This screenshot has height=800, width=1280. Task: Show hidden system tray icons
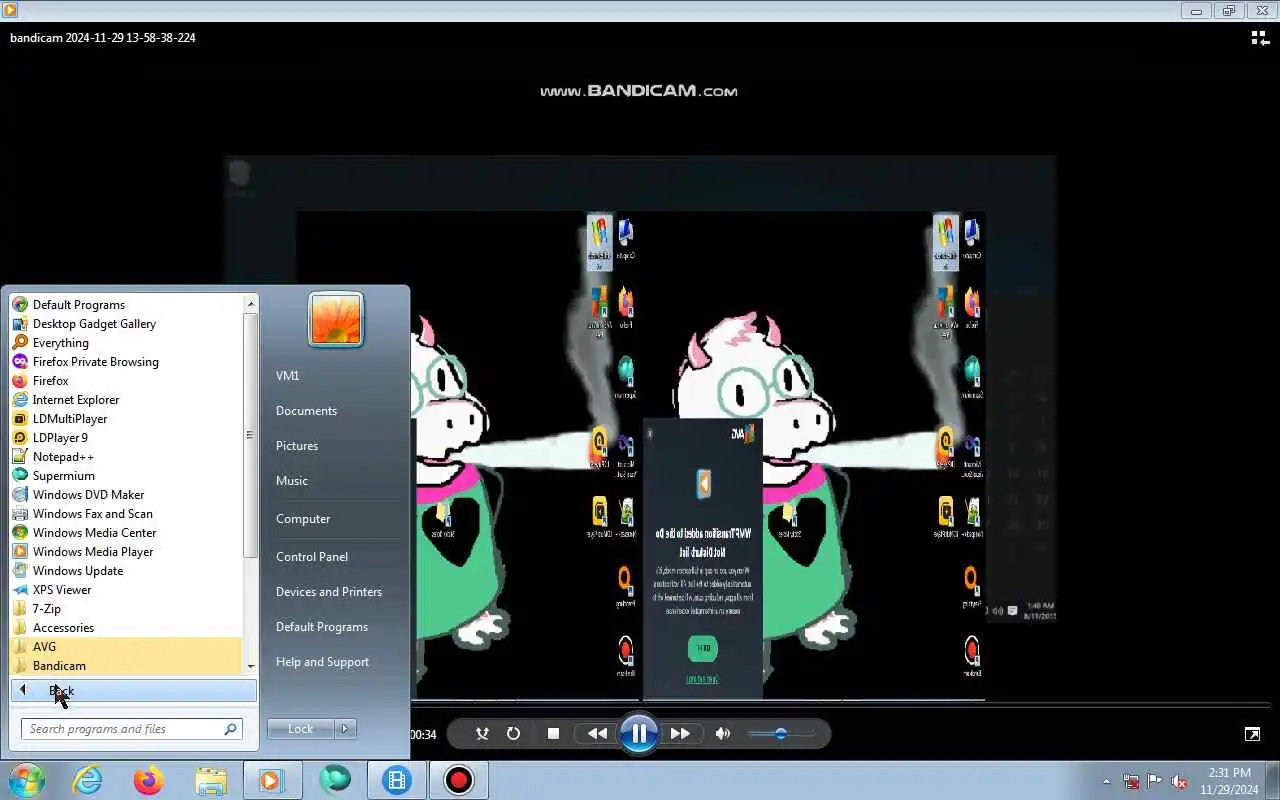[x=1106, y=781]
